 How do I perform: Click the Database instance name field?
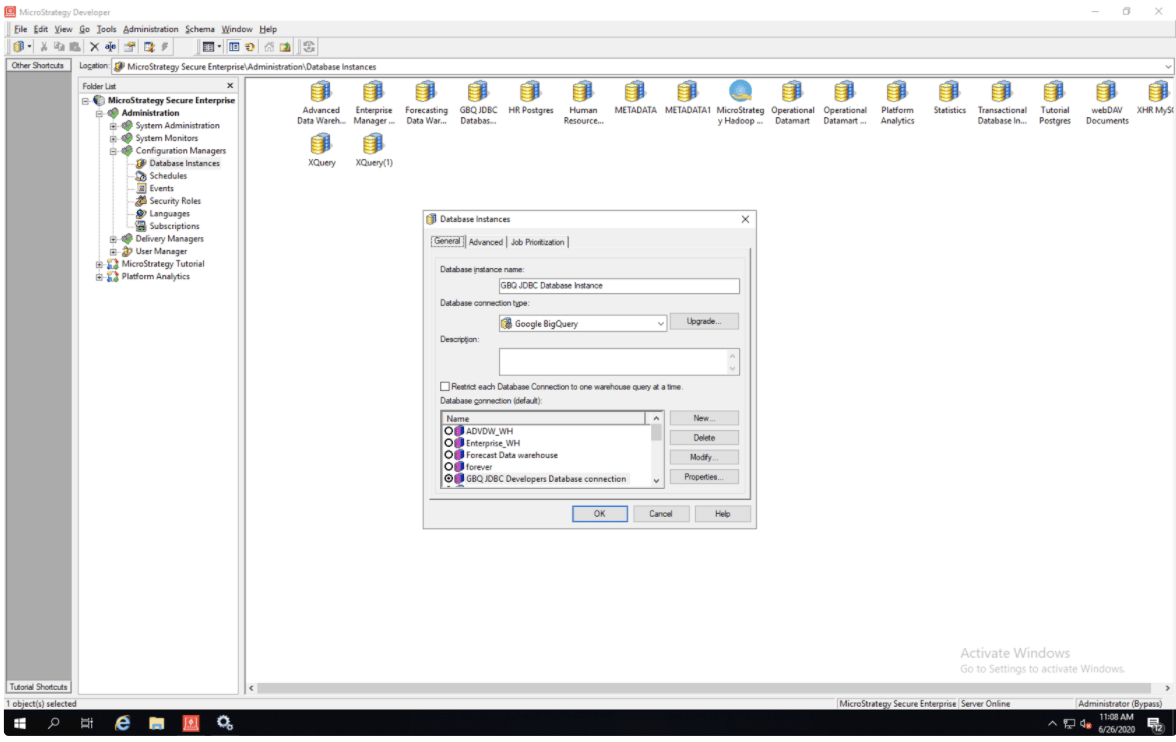tap(619, 285)
